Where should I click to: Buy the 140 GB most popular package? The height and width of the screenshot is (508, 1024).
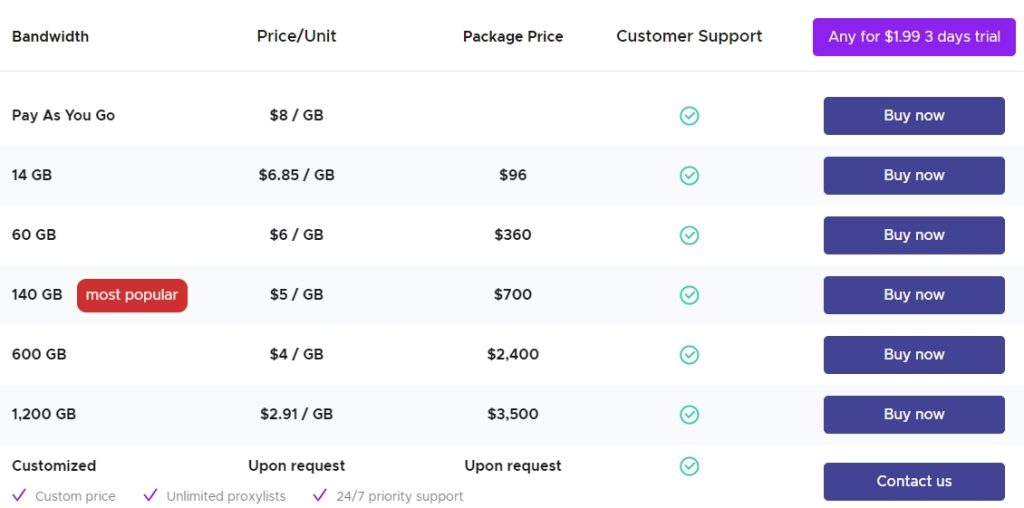pyautogui.click(x=914, y=295)
